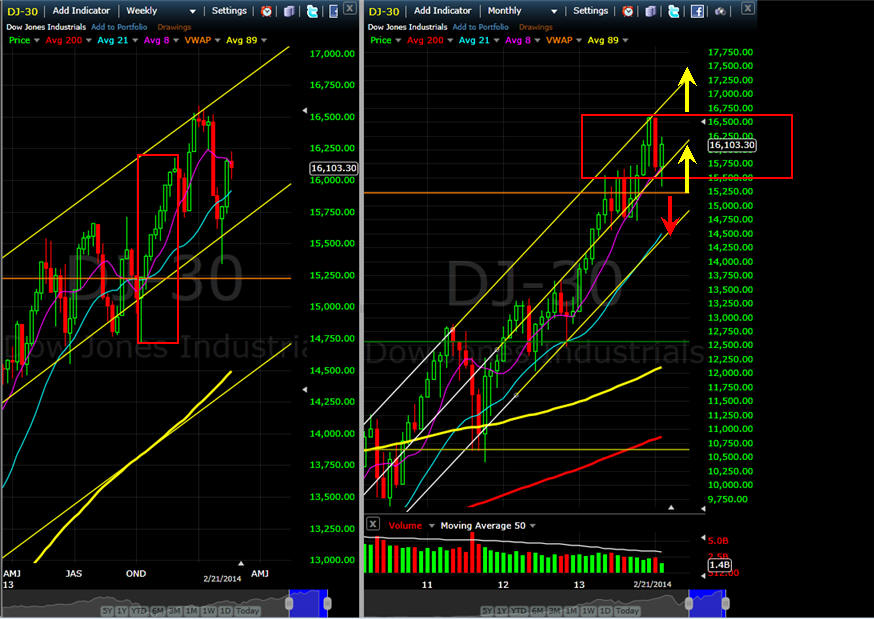Image resolution: width=874 pixels, height=619 pixels.
Task: Share Monthly chart via Facebook icon
Action: (697, 11)
